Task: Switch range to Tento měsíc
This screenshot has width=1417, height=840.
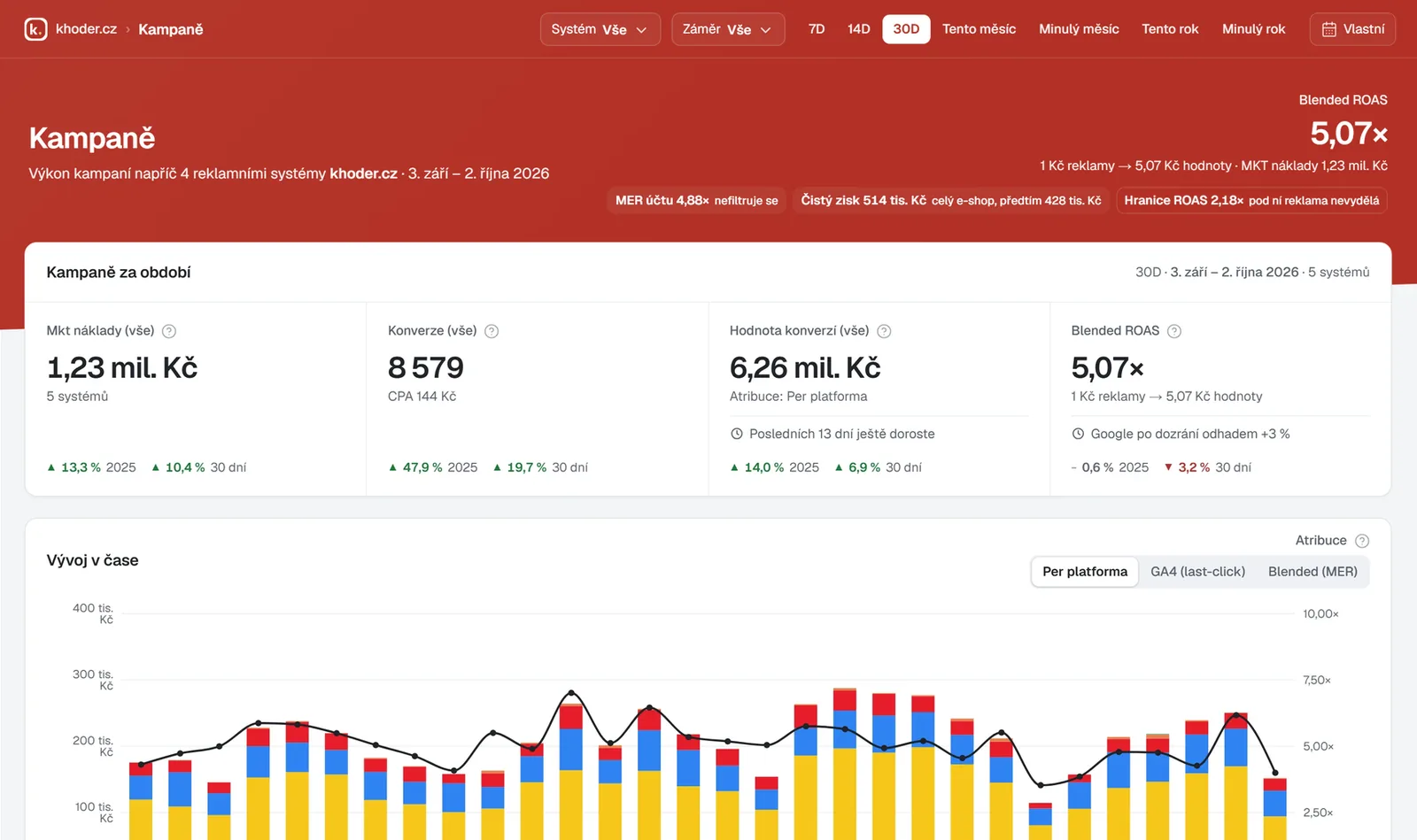Action: pyautogui.click(x=979, y=29)
